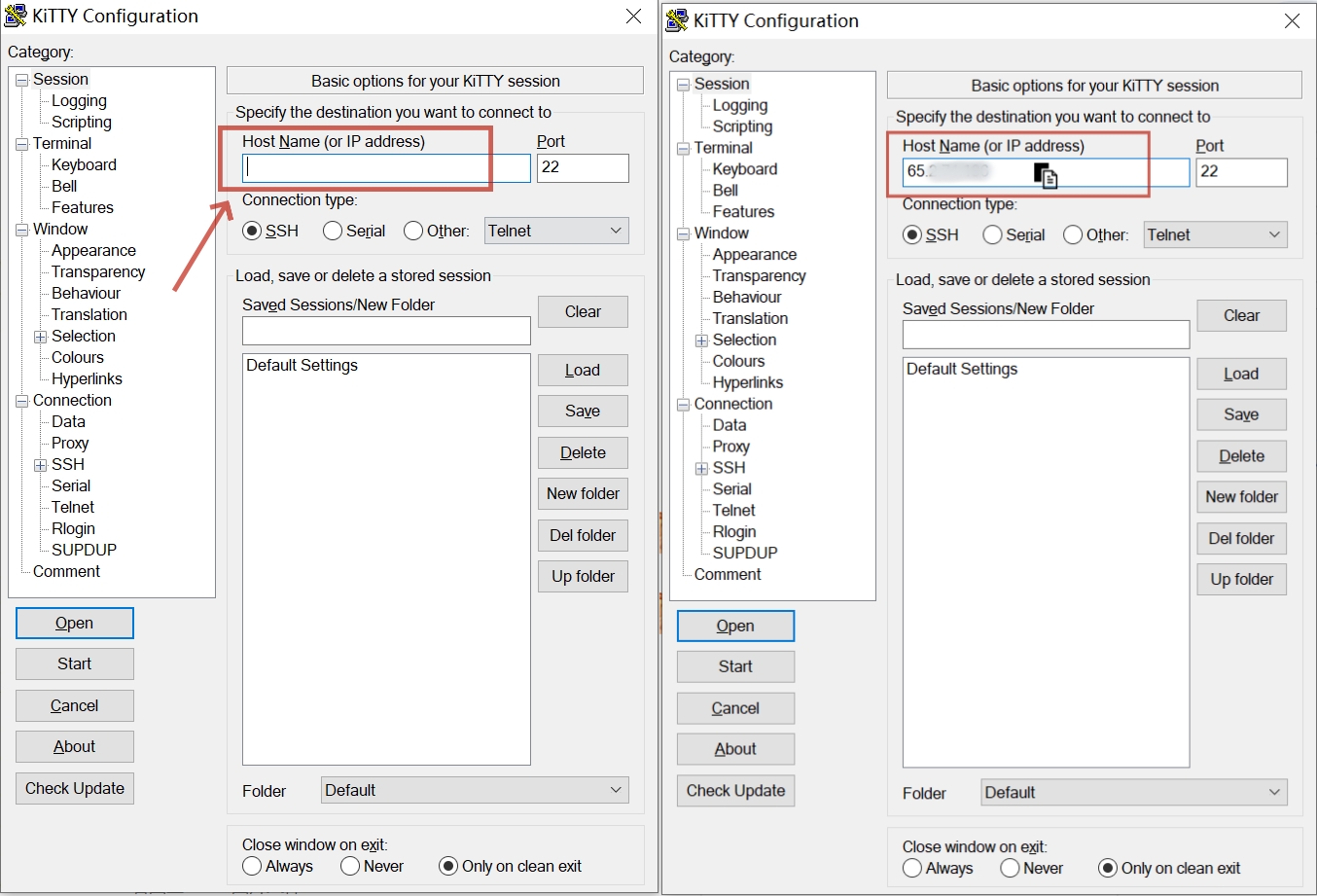Image resolution: width=1317 pixels, height=896 pixels.
Task: Collapse Window tree node in right window
Action: pos(684,234)
